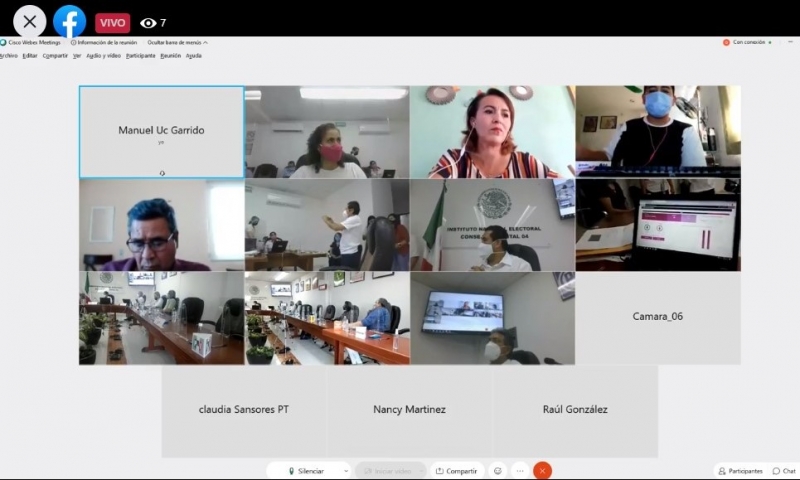This screenshot has height=480, width=800.
Task: Select Manuel Uc Garrido's video tile
Action: (x=161, y=132)
